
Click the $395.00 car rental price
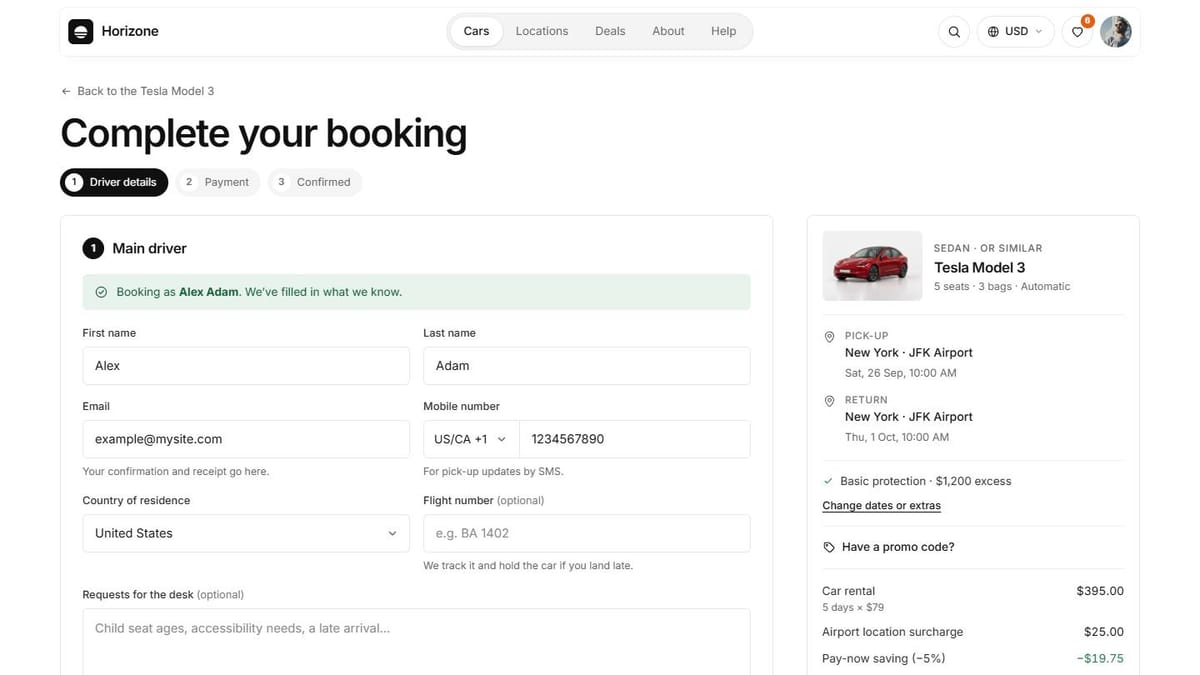[1100, 591]
